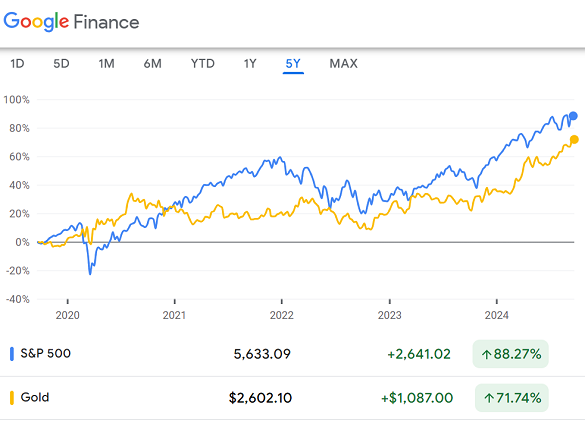Screen dimensions: 585x424
Task: Click the Gold yellow endpoint dot
Action: click(574, 140)
